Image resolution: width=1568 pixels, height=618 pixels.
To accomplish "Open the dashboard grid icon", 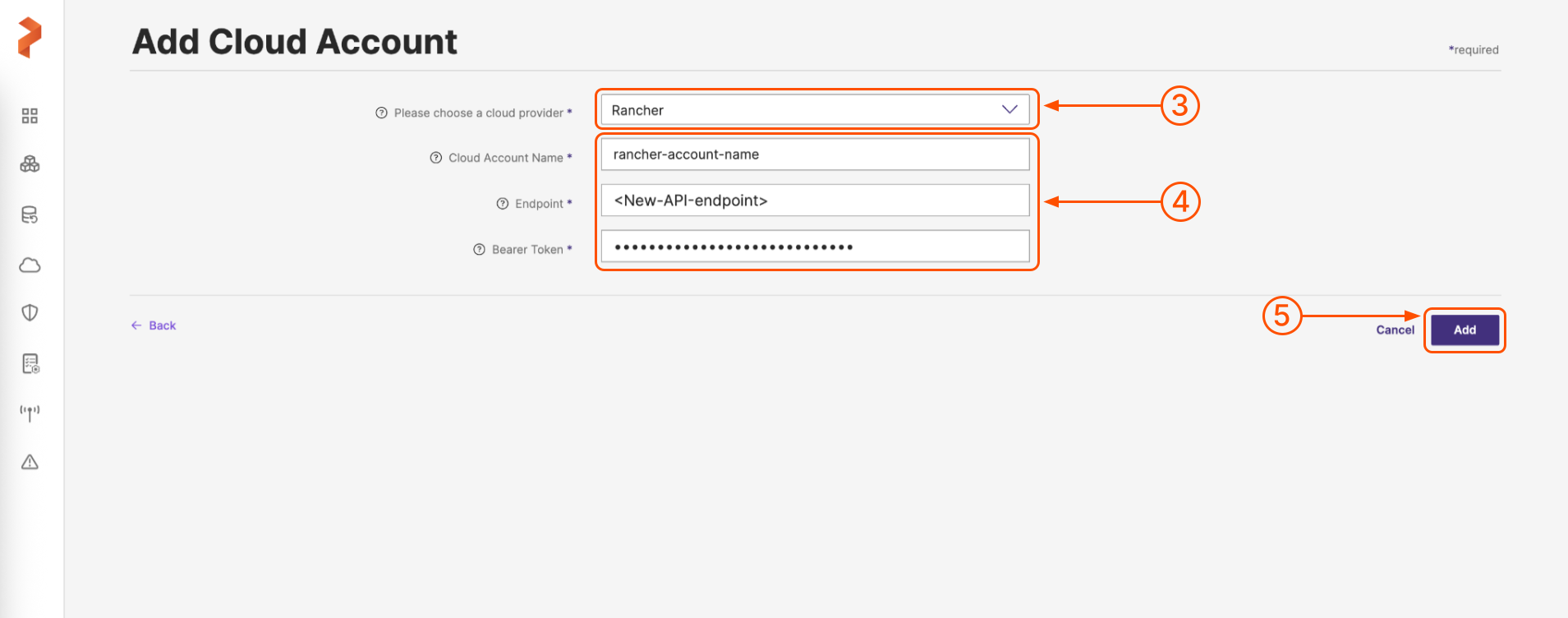I will point(30,116).
